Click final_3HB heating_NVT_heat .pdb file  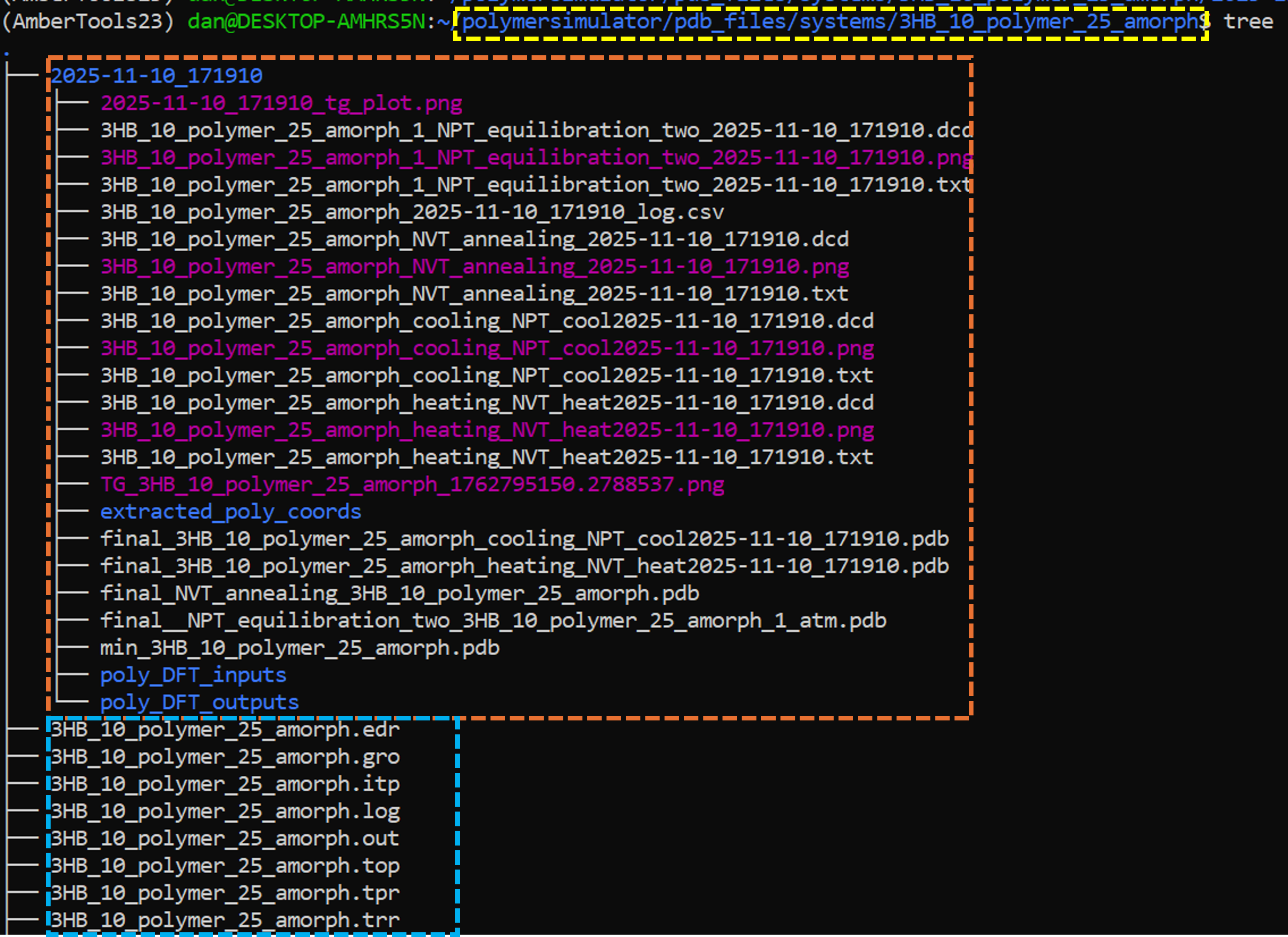tap(525, 566)
